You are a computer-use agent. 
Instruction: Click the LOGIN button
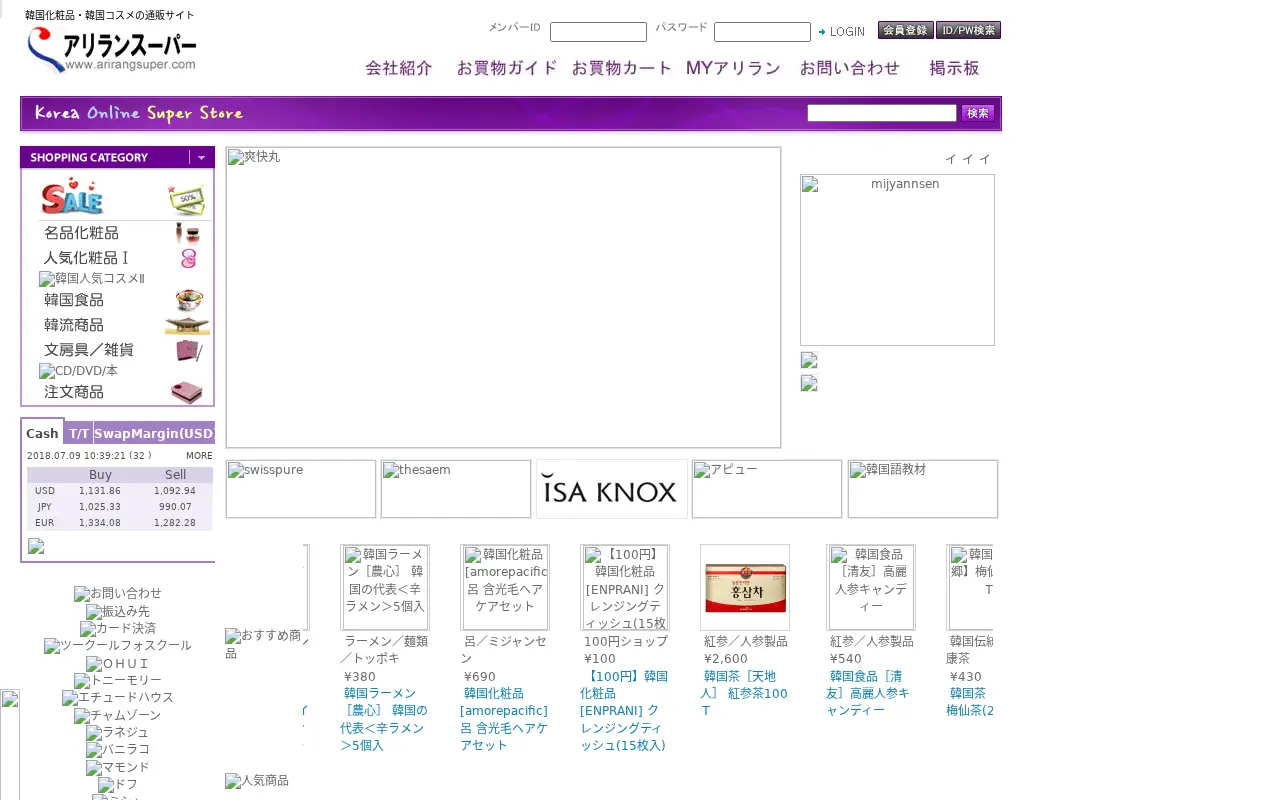point(841,32)
